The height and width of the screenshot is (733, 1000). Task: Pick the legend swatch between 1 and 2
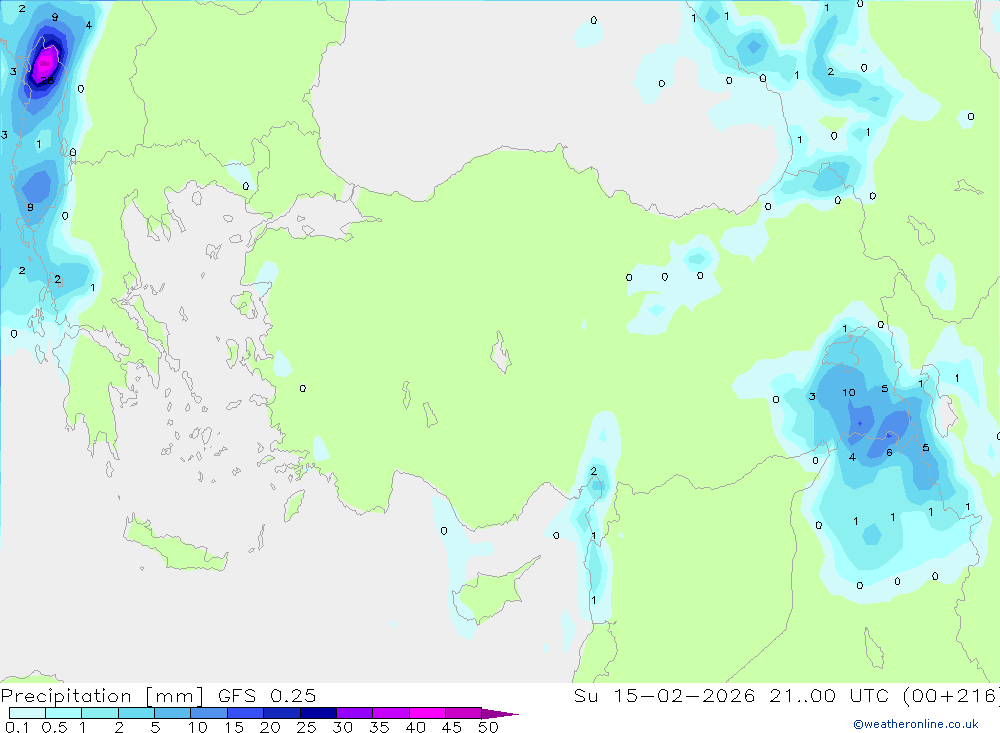pyautogui.click(x=100, y=713)
